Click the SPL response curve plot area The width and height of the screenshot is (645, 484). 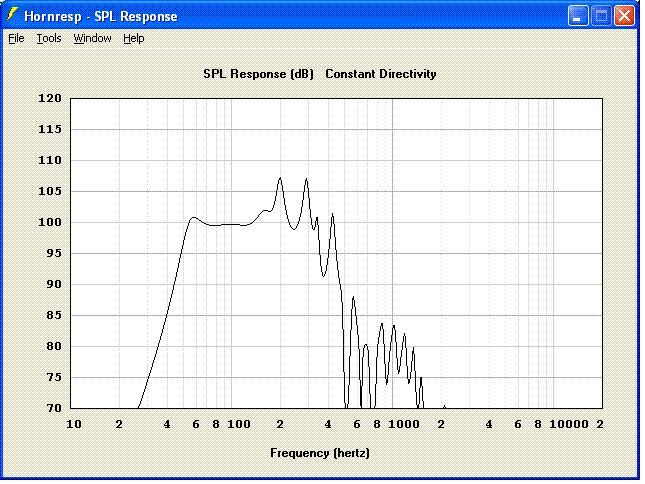[336, 253]
